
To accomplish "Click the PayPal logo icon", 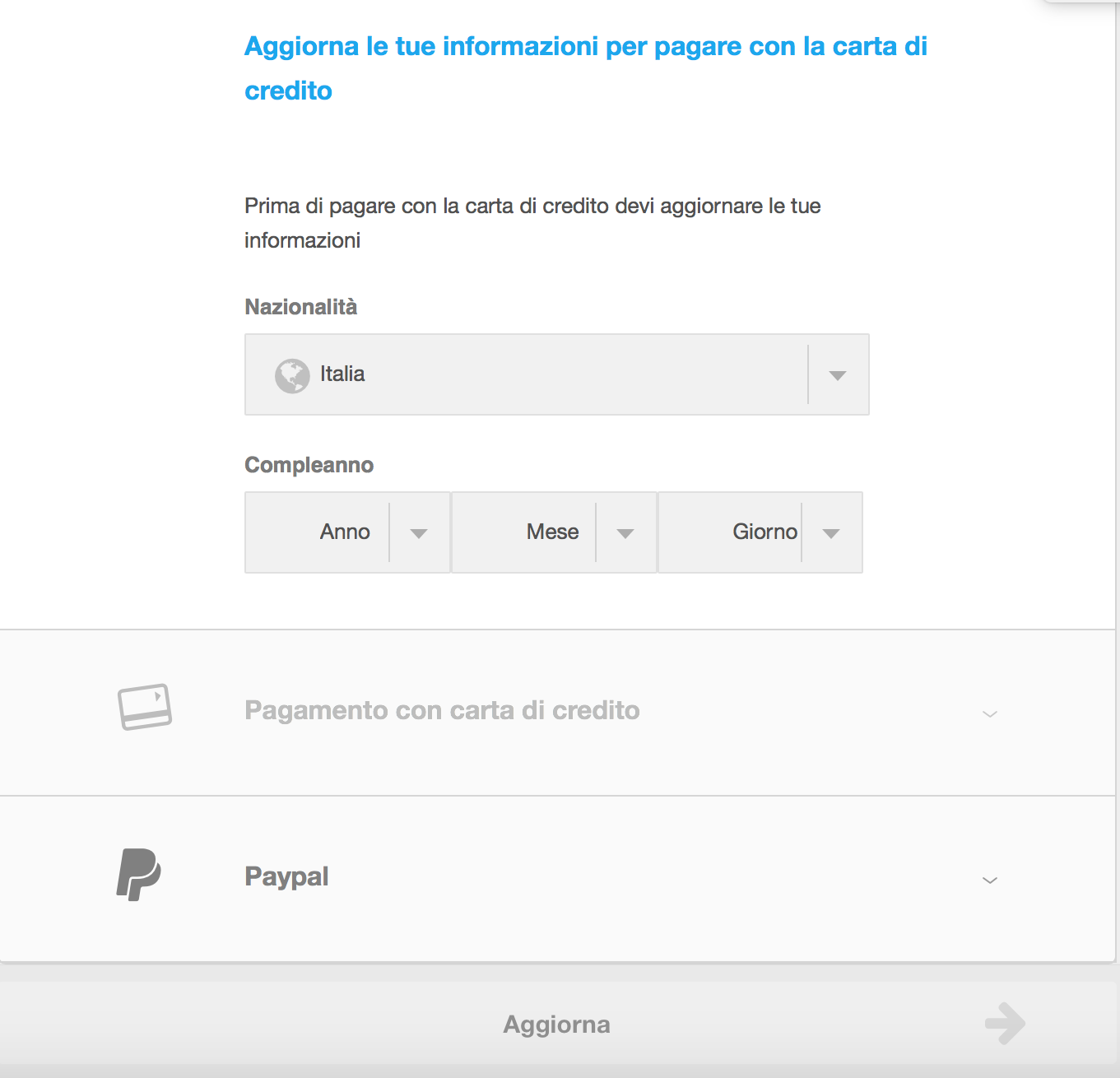I will (138, 875).
